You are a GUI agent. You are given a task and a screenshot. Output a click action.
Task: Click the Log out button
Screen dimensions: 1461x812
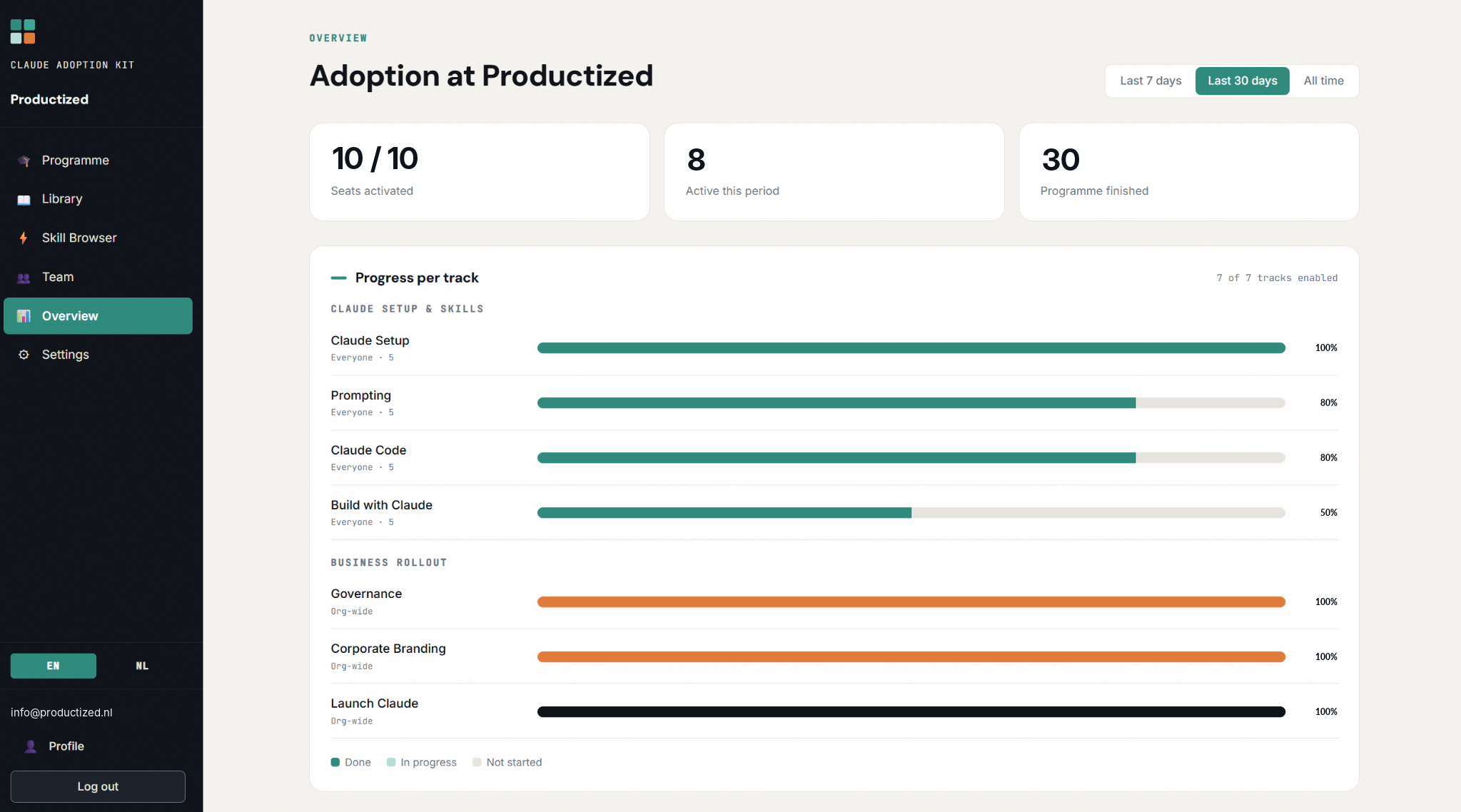point(98,786)
